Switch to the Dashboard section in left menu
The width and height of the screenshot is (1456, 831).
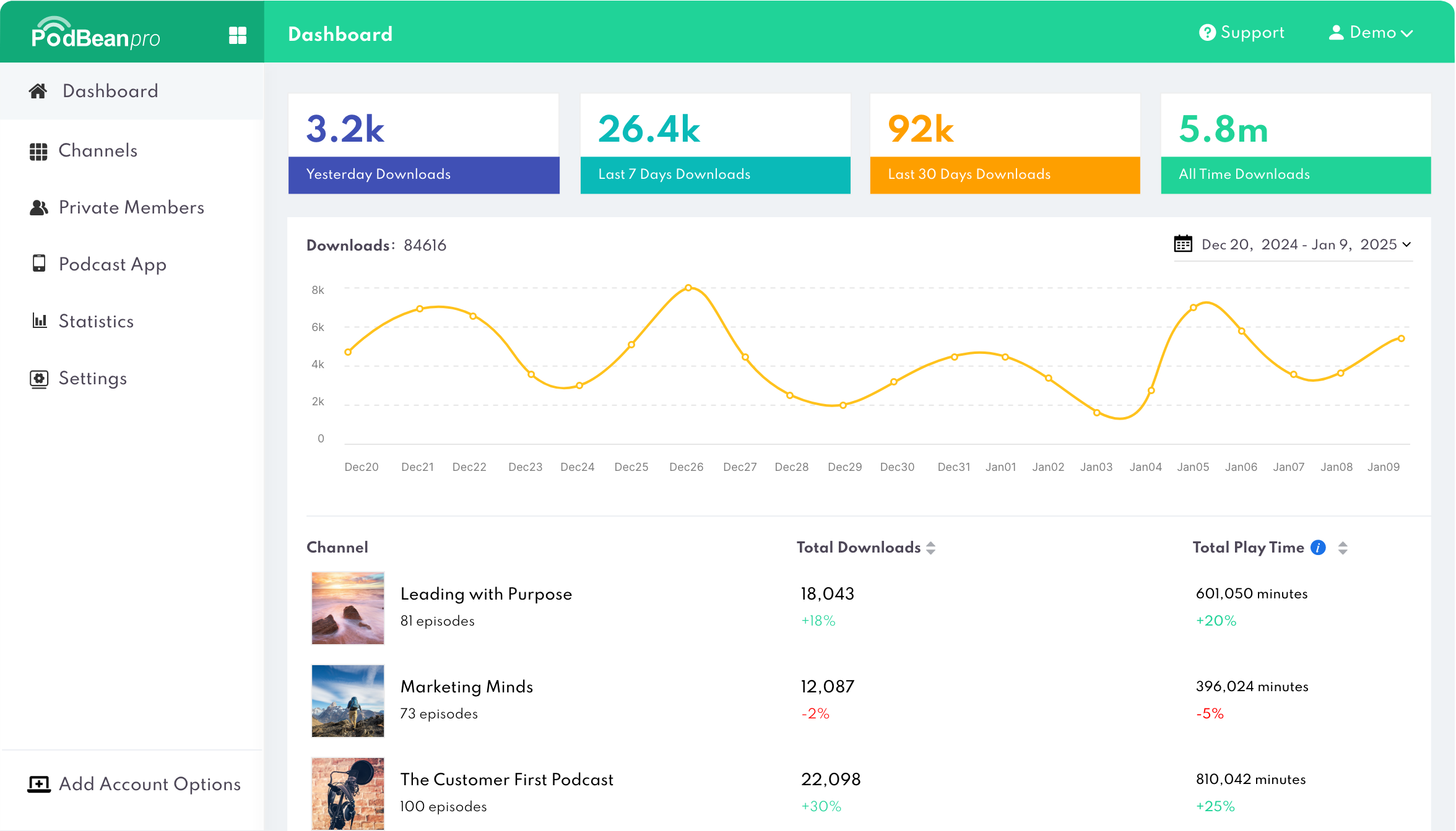(110, 91)
